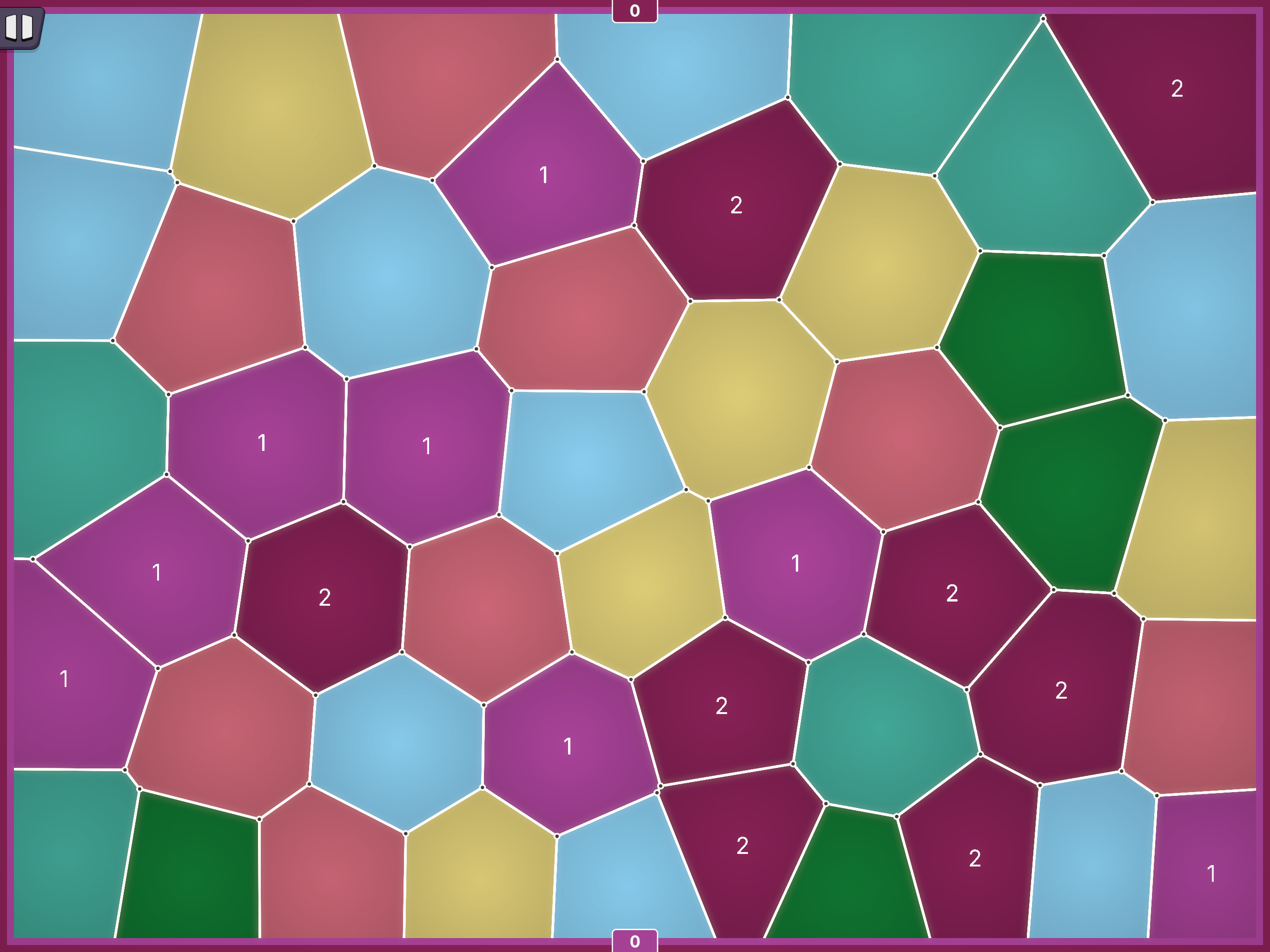Select the yellow hexagon at the board's center
1270x952 pixels.
pyautogui.click(x=738, y=396)
